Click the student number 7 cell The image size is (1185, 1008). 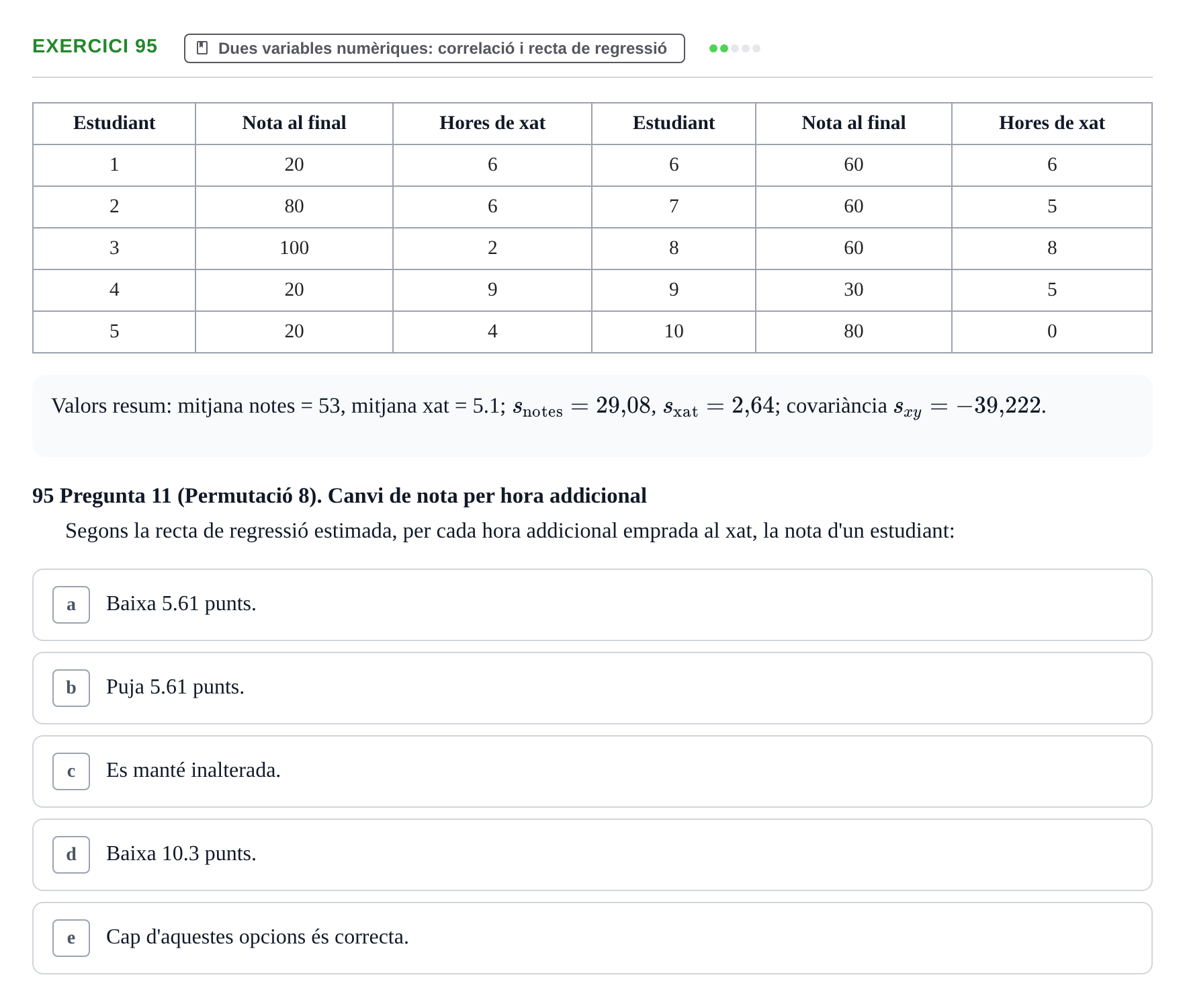674,206
